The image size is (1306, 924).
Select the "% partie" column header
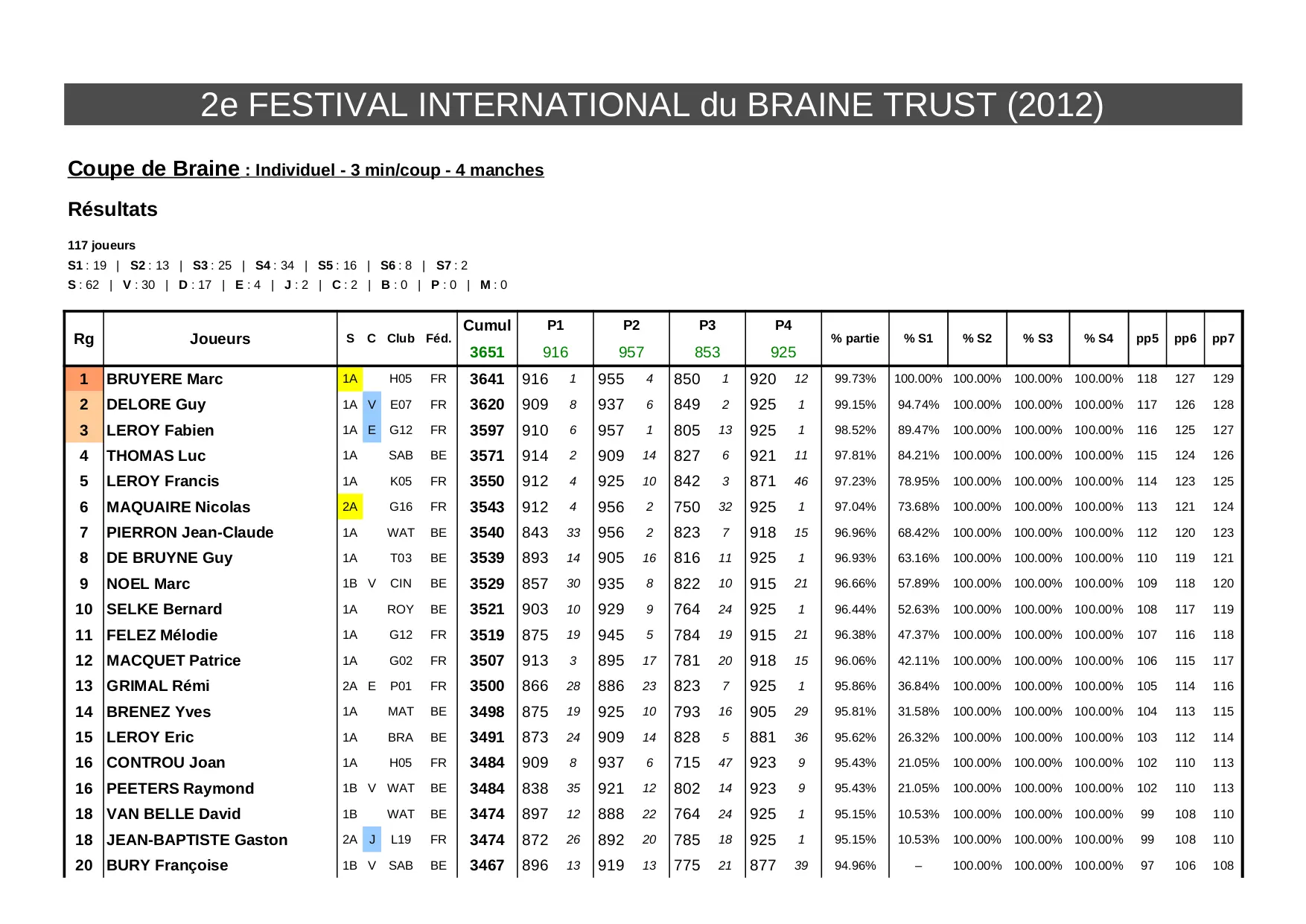tap(855, 339)
